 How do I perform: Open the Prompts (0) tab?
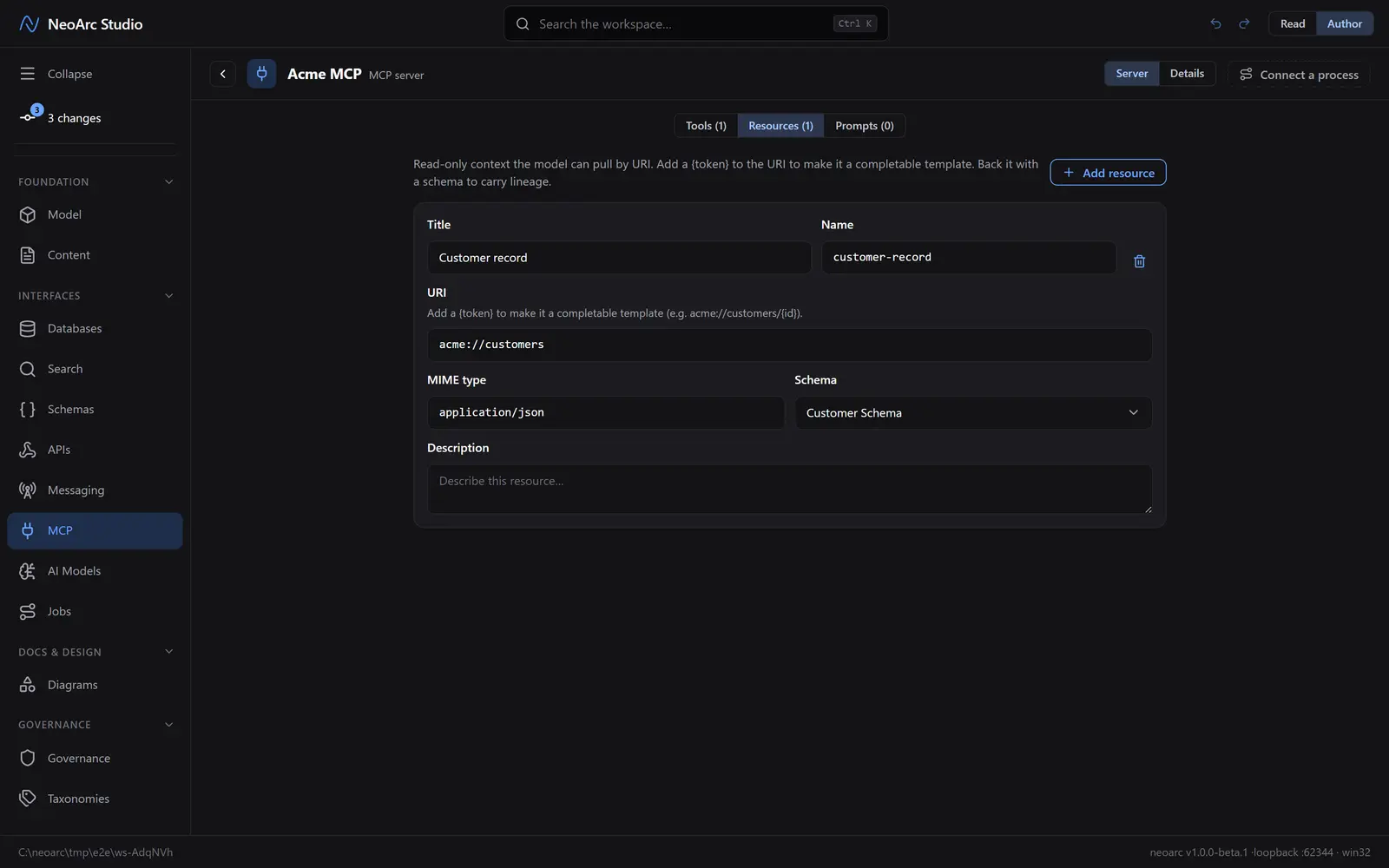pyautogui.click(x=865, y=126)
